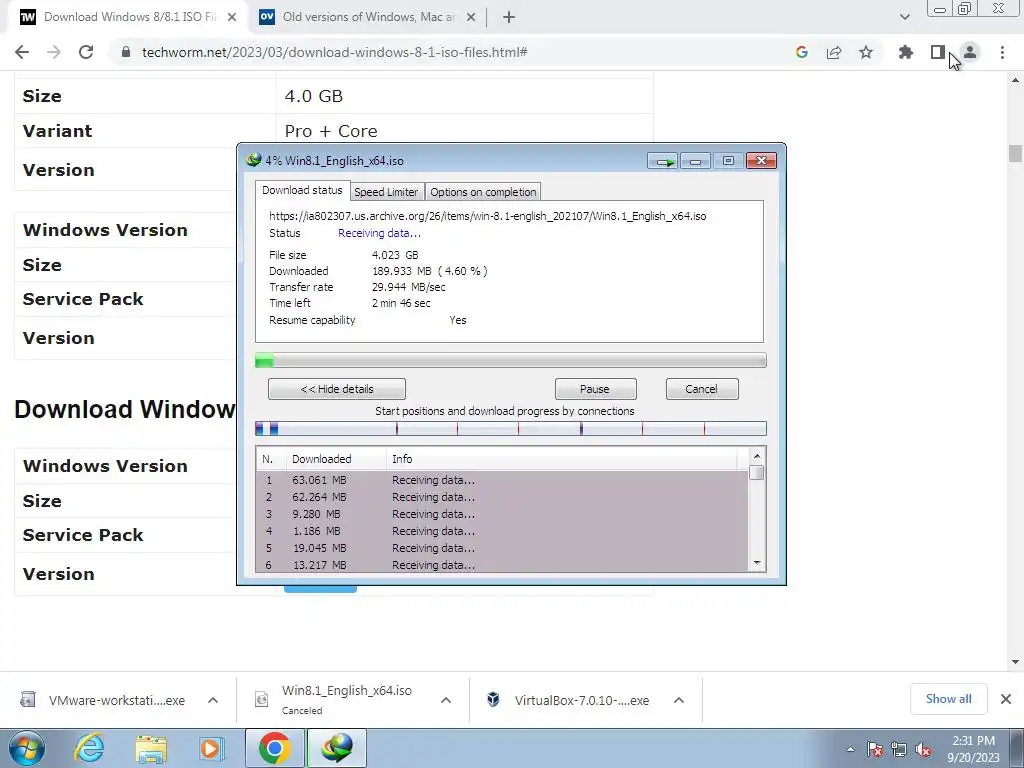This screenshot has height=768, width=1024.
Task: Open the Chrome extensions puzzle icon
Action: (x=906, y=52)
